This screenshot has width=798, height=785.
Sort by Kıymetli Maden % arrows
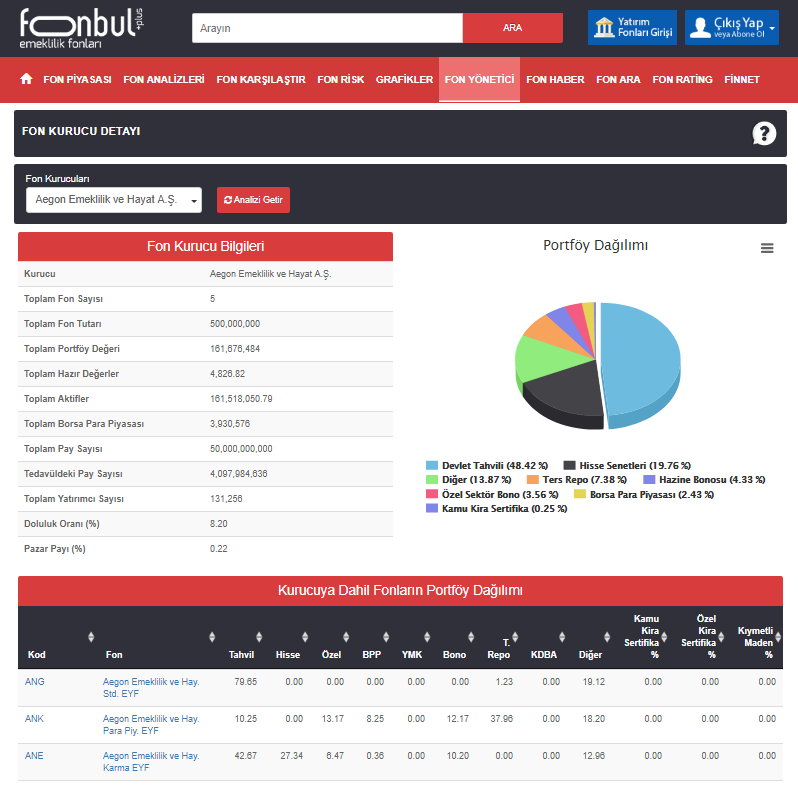(778, 637)
